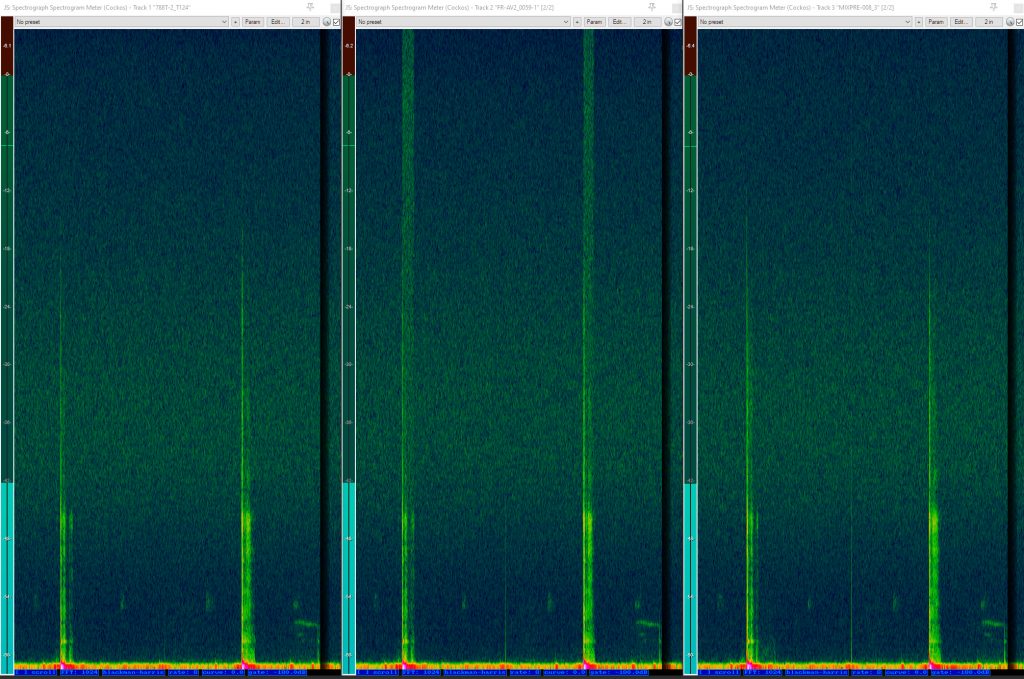This screenshot has width=1024, height=679.
Task: Click the Track 3 wet/dry mix knob
Action: tap(1009, 21)
